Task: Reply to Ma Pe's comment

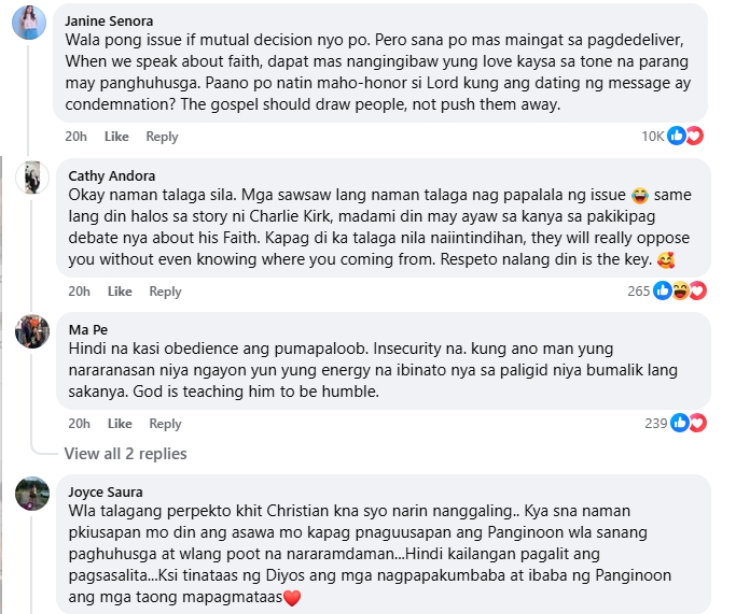Action: [x=165, y=423]
